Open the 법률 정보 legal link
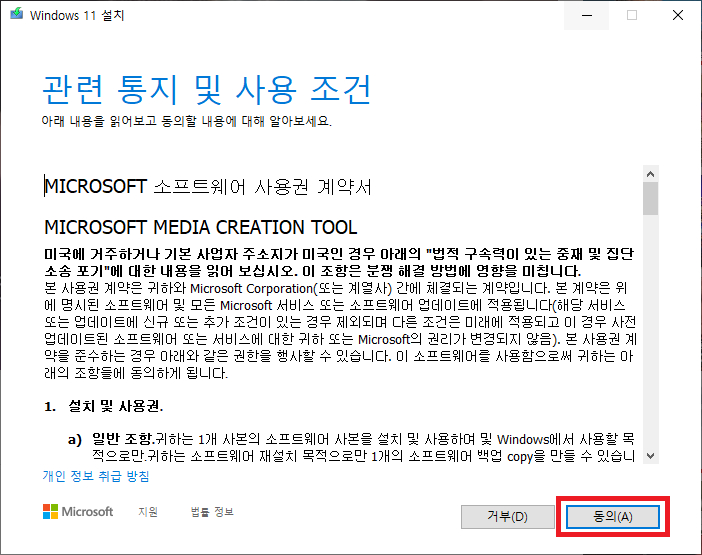702x555 pixels. (x=212, y=512)
